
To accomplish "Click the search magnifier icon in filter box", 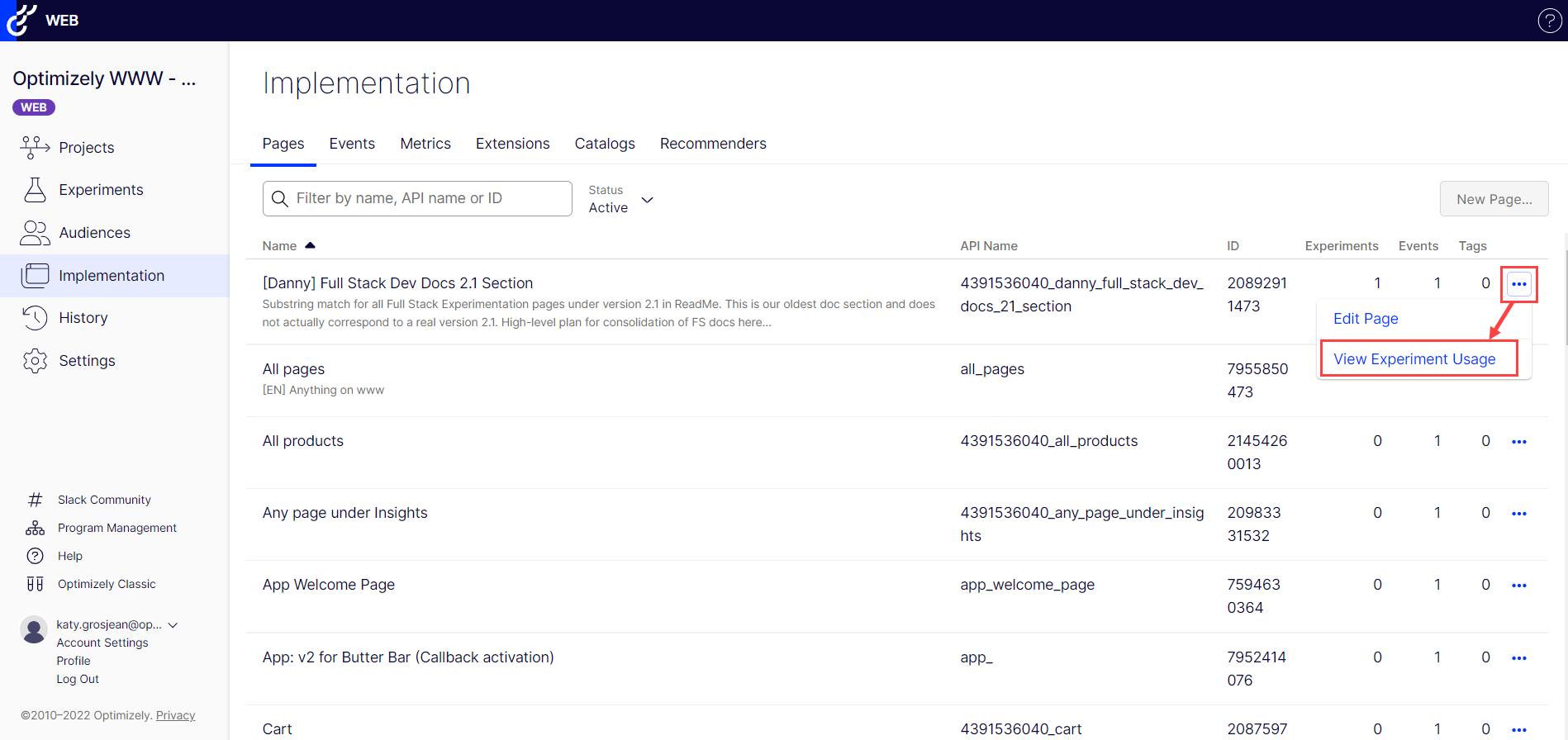I will pyautogui.click(x=280, y=199).
